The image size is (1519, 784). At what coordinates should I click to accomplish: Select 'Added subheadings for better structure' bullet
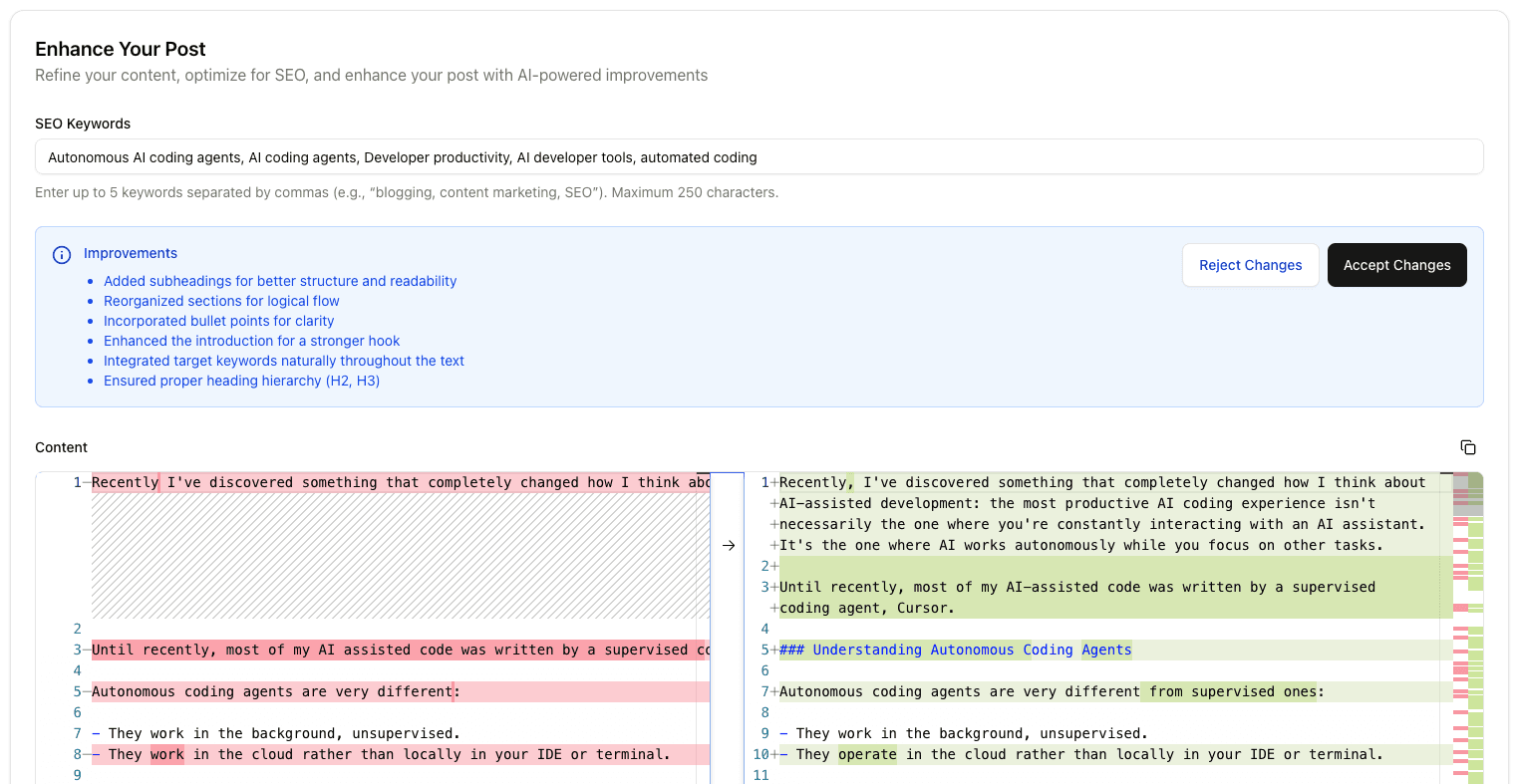[x=280, y=281]
